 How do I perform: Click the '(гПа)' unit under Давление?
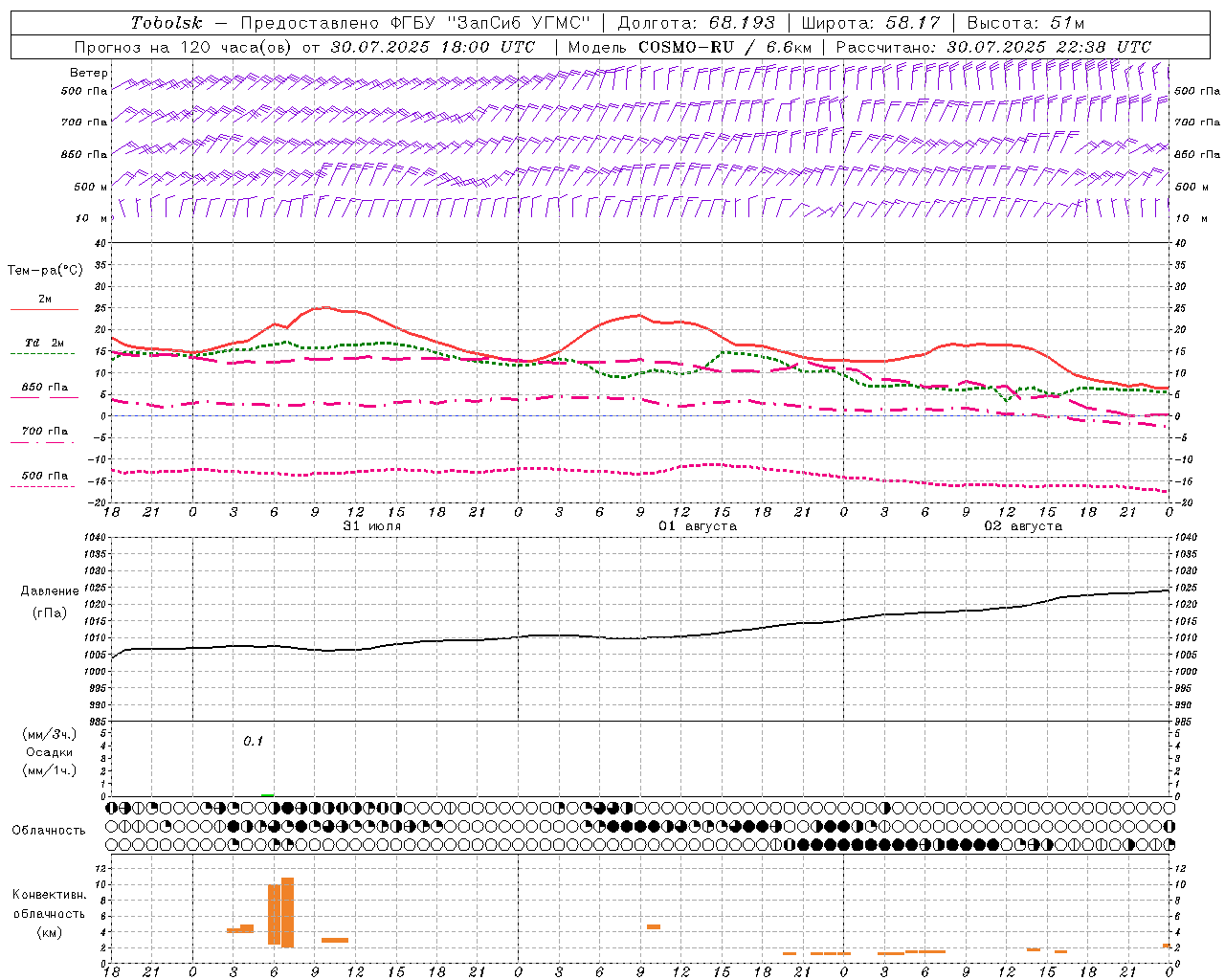click(x=50, y=612)
